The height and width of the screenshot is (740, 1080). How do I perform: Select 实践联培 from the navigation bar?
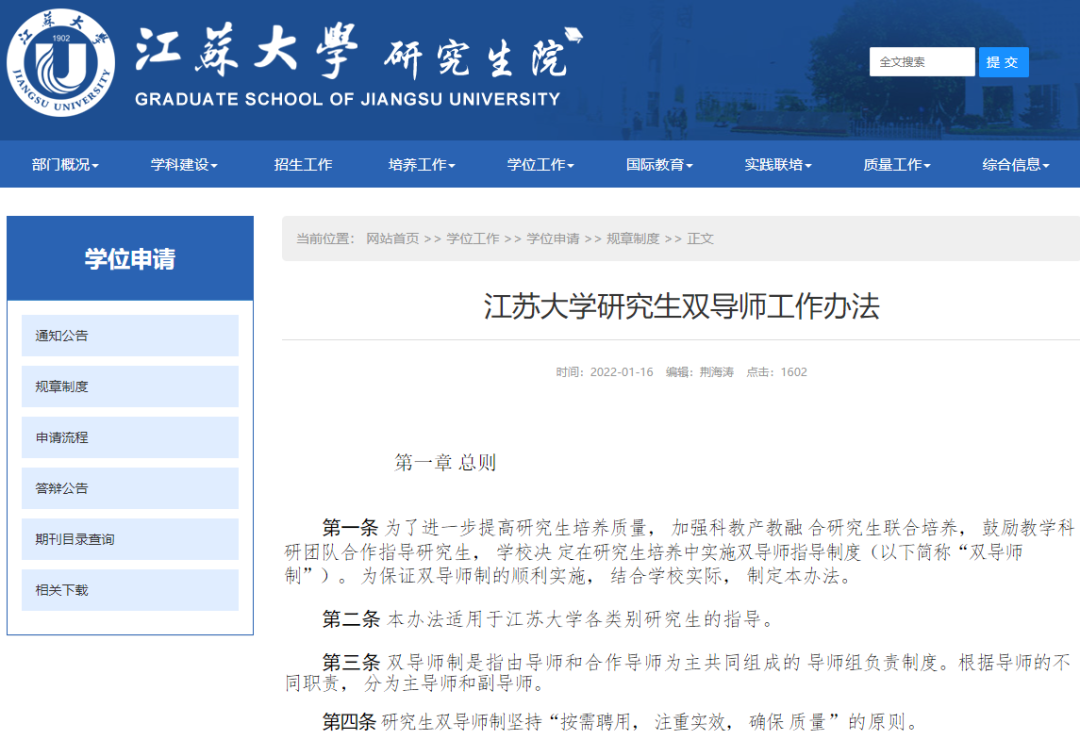click(777, 164)
